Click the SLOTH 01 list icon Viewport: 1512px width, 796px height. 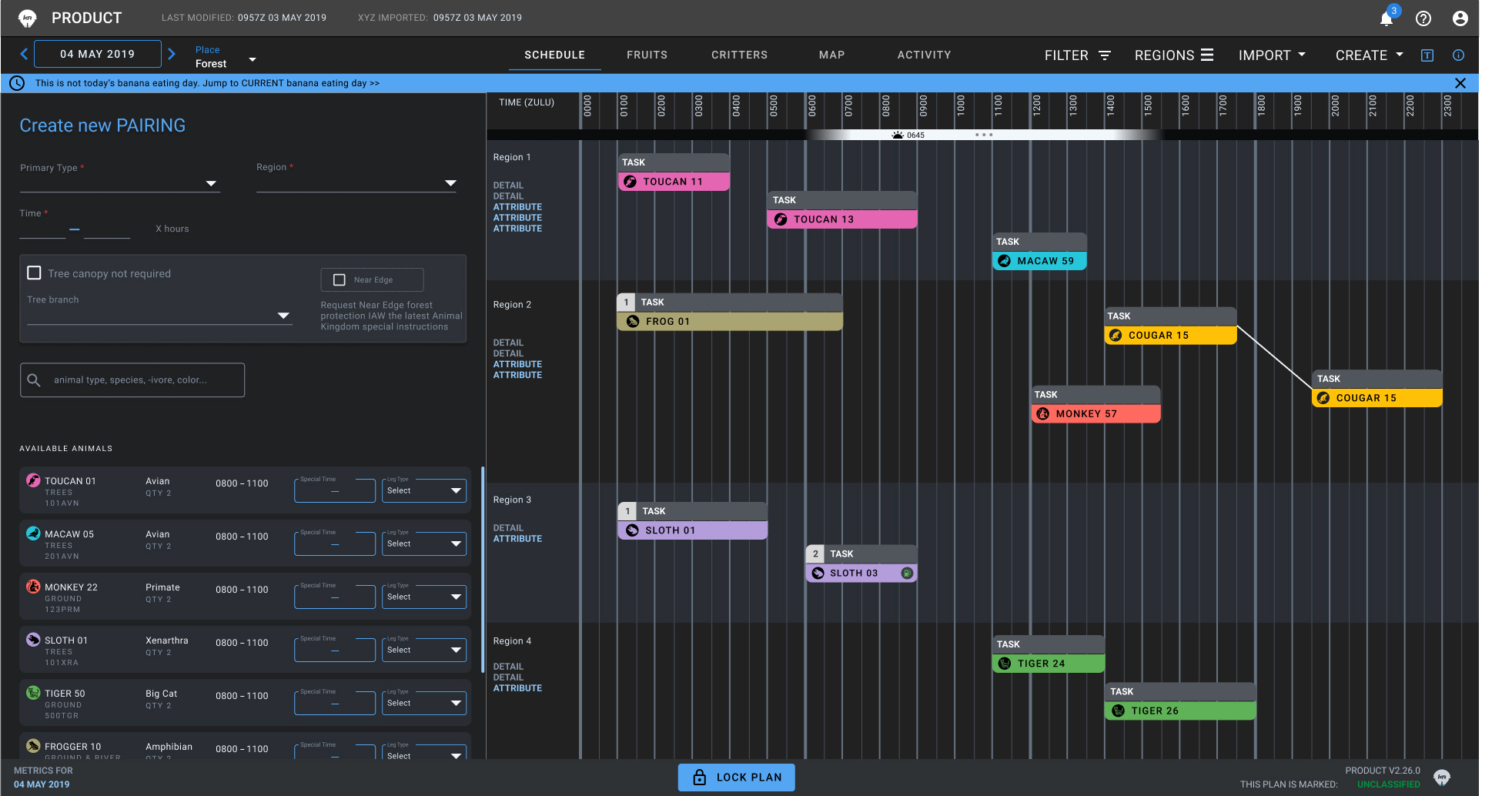(x=33, y=639)
